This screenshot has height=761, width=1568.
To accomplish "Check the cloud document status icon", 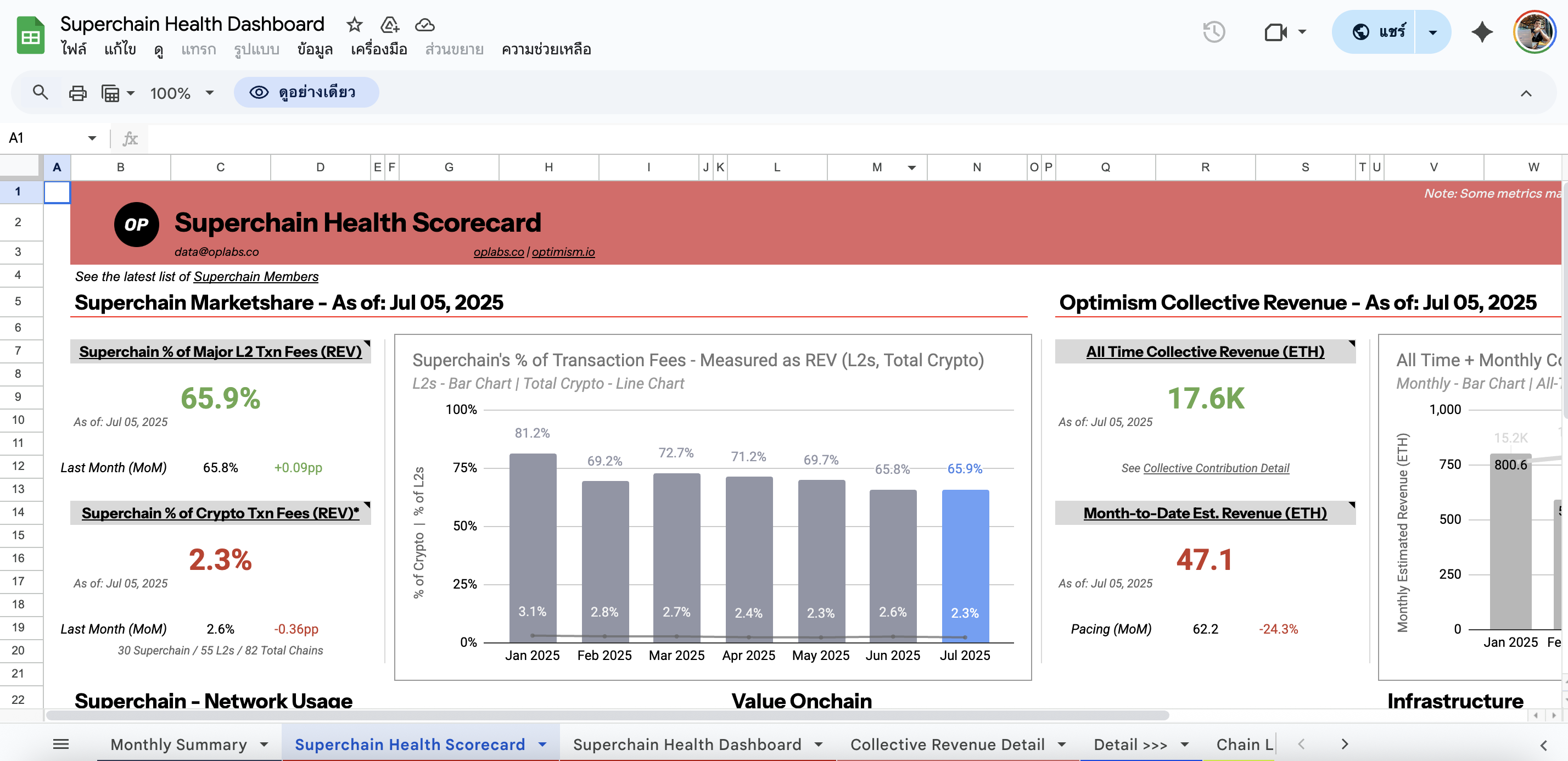I will tap(424, 25).
